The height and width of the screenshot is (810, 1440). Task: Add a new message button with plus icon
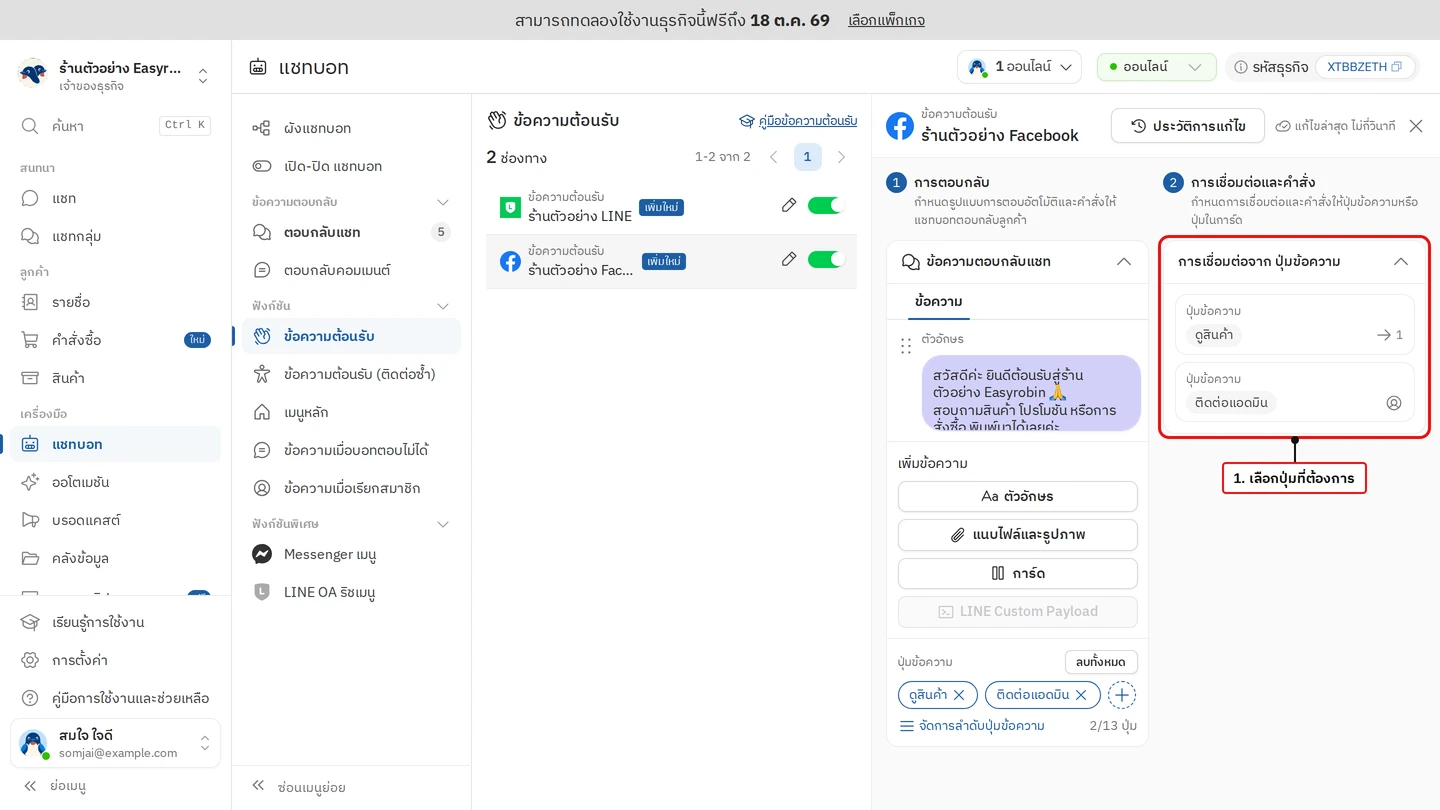1122,694
